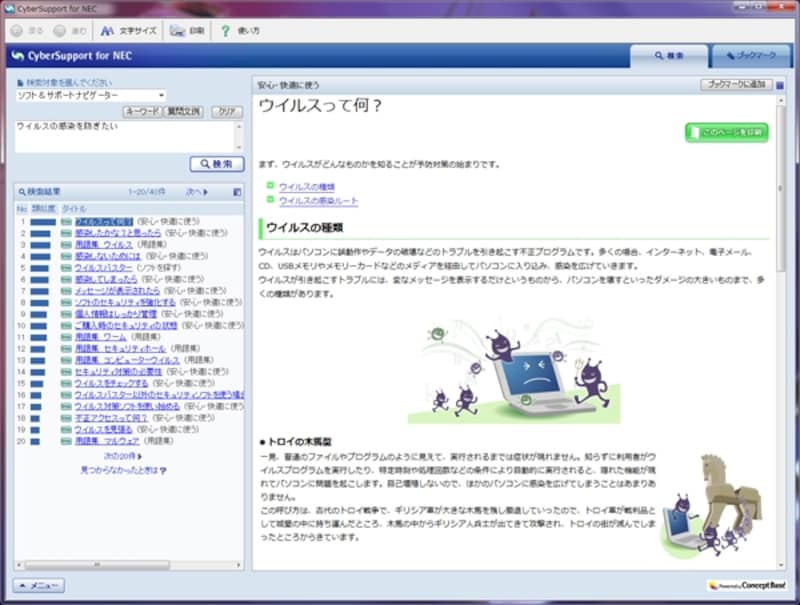Go to next results with 次へ arrow
The height and width of the screenshot is (605, 800).
[x=196, y=192]
